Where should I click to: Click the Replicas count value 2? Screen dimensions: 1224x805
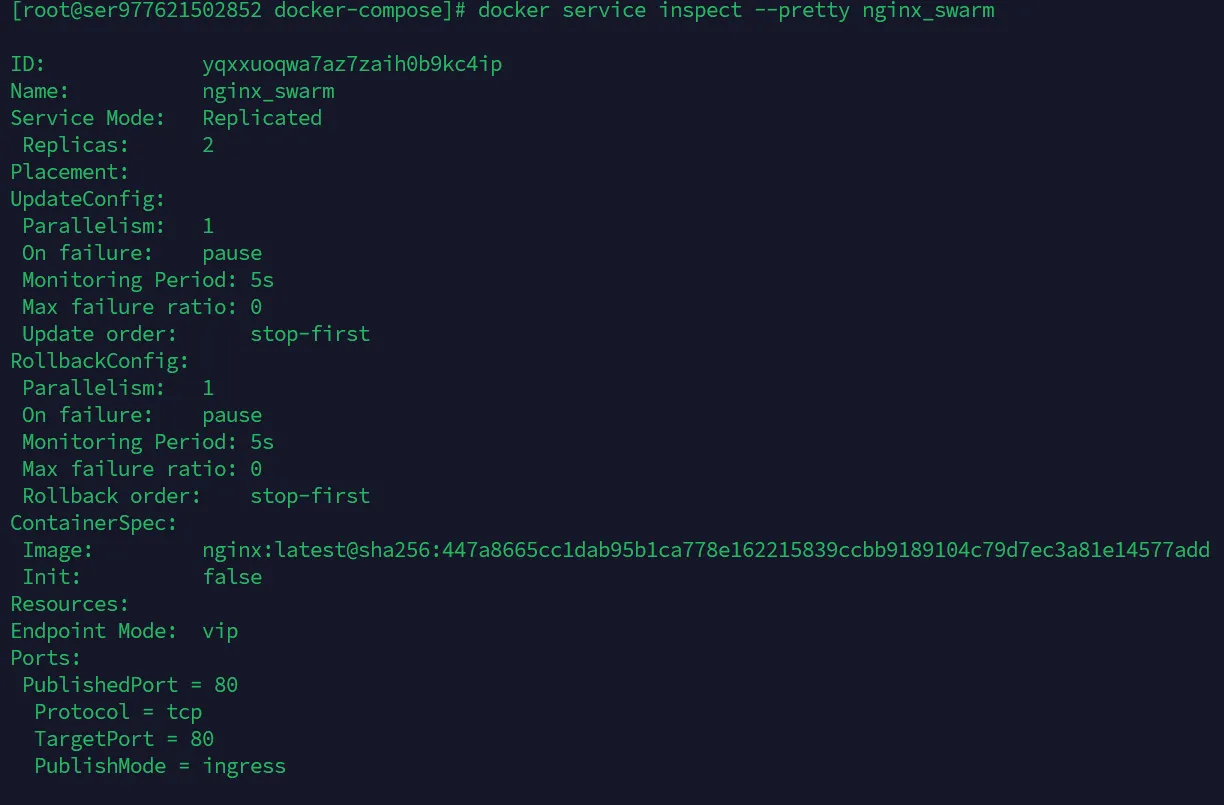(x=208, y=145)
